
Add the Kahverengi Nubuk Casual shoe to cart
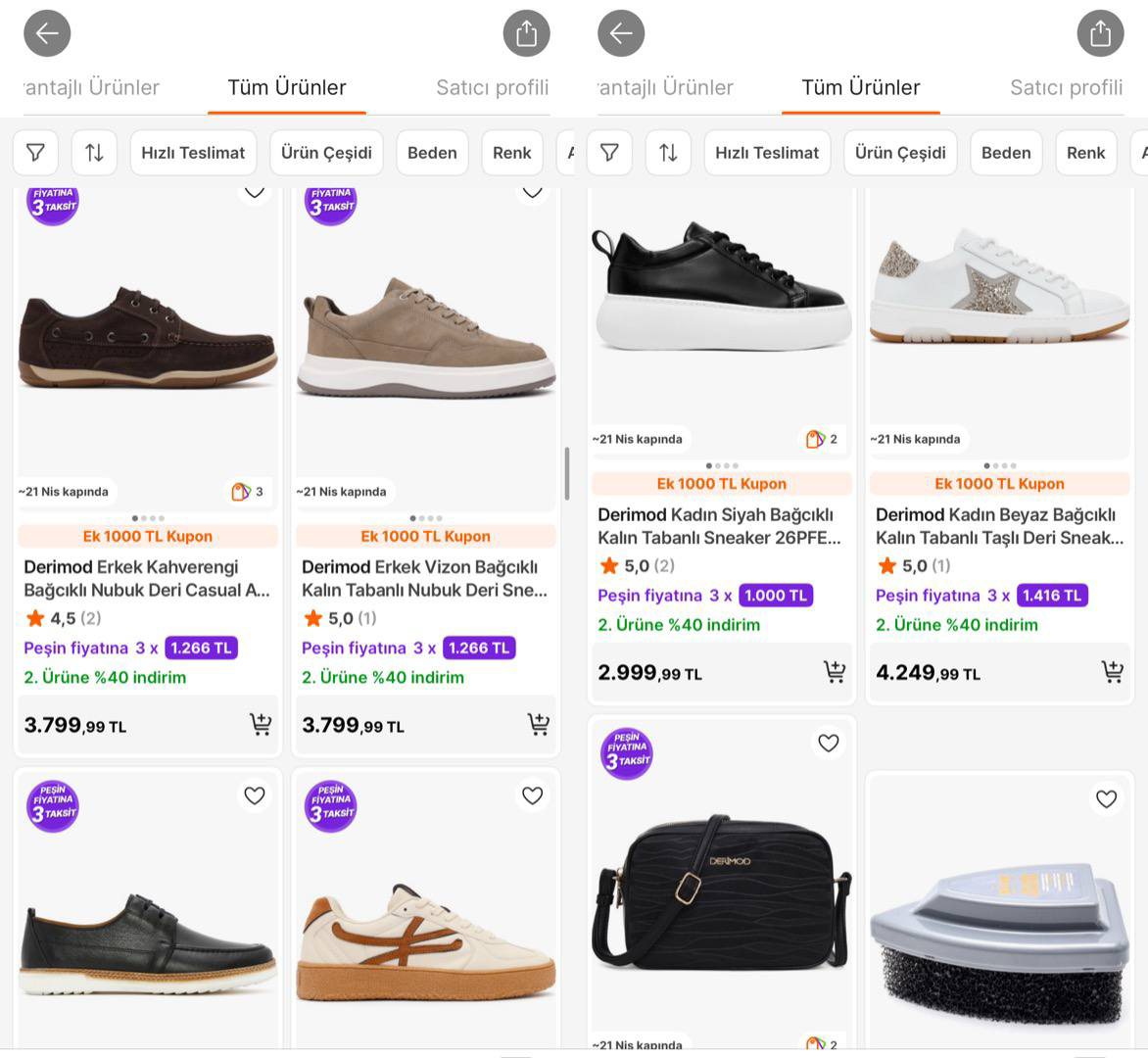(x=261, y=725)
